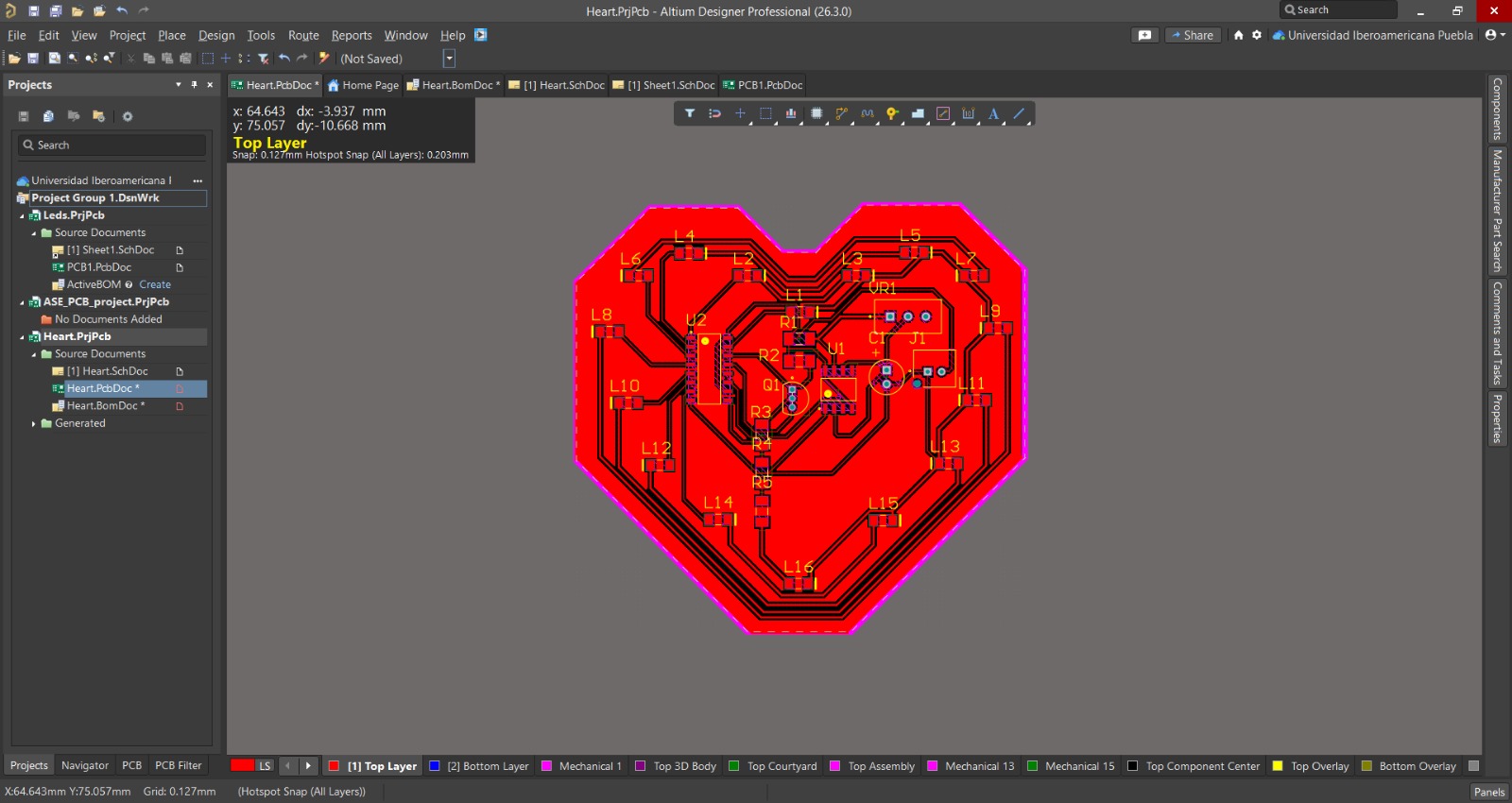Click the red current layer color swatch
This screenshot has width=1512, height=803.
pyautogui.click(x=242, y=766)
